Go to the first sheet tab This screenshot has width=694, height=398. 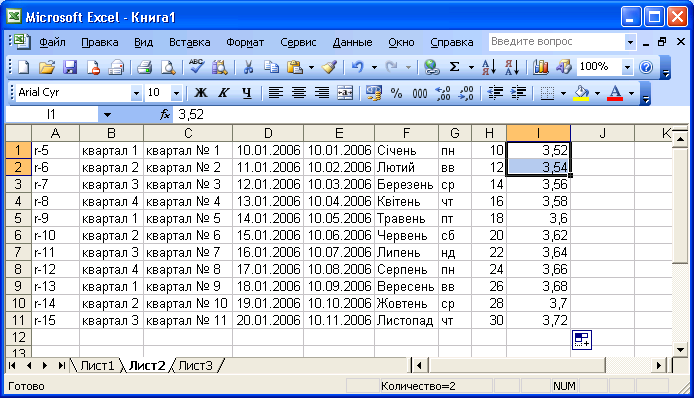[12, 366]
